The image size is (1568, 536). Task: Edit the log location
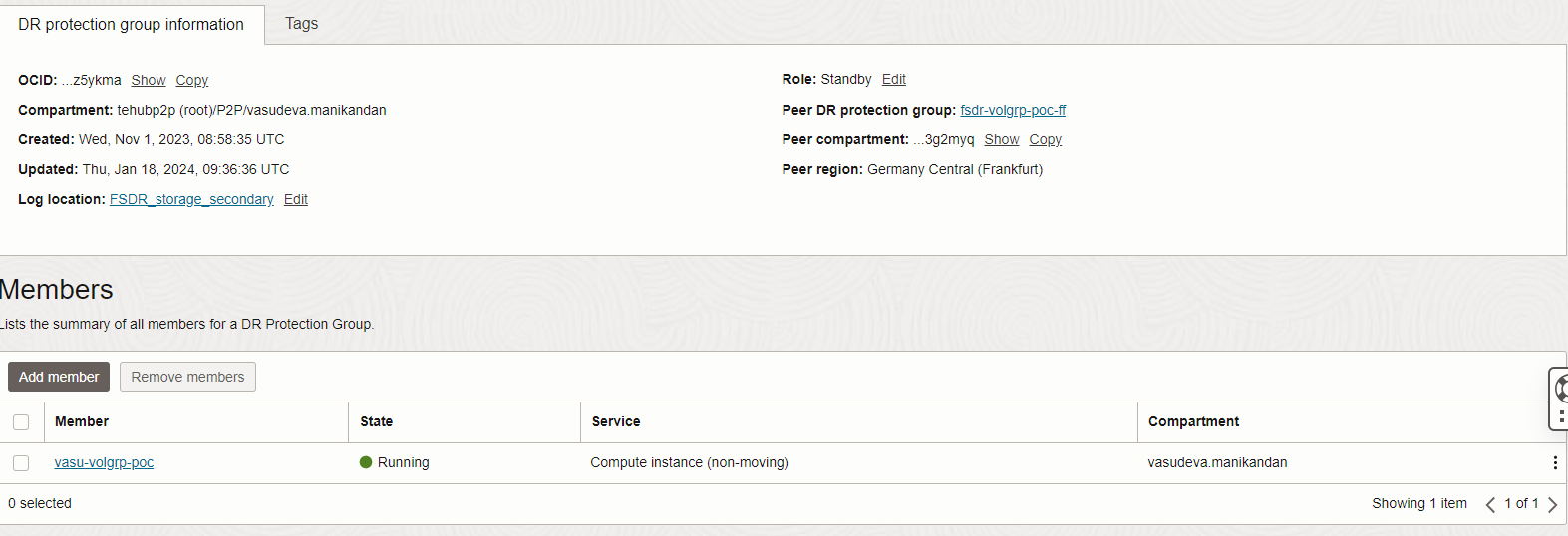pyautogui.click(x=296, y=199)
